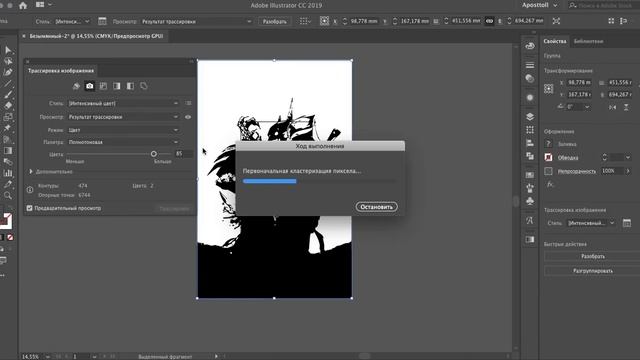Click reference point grid in control bar
This screenshot has height=360, width=640.
coord(324,21)
